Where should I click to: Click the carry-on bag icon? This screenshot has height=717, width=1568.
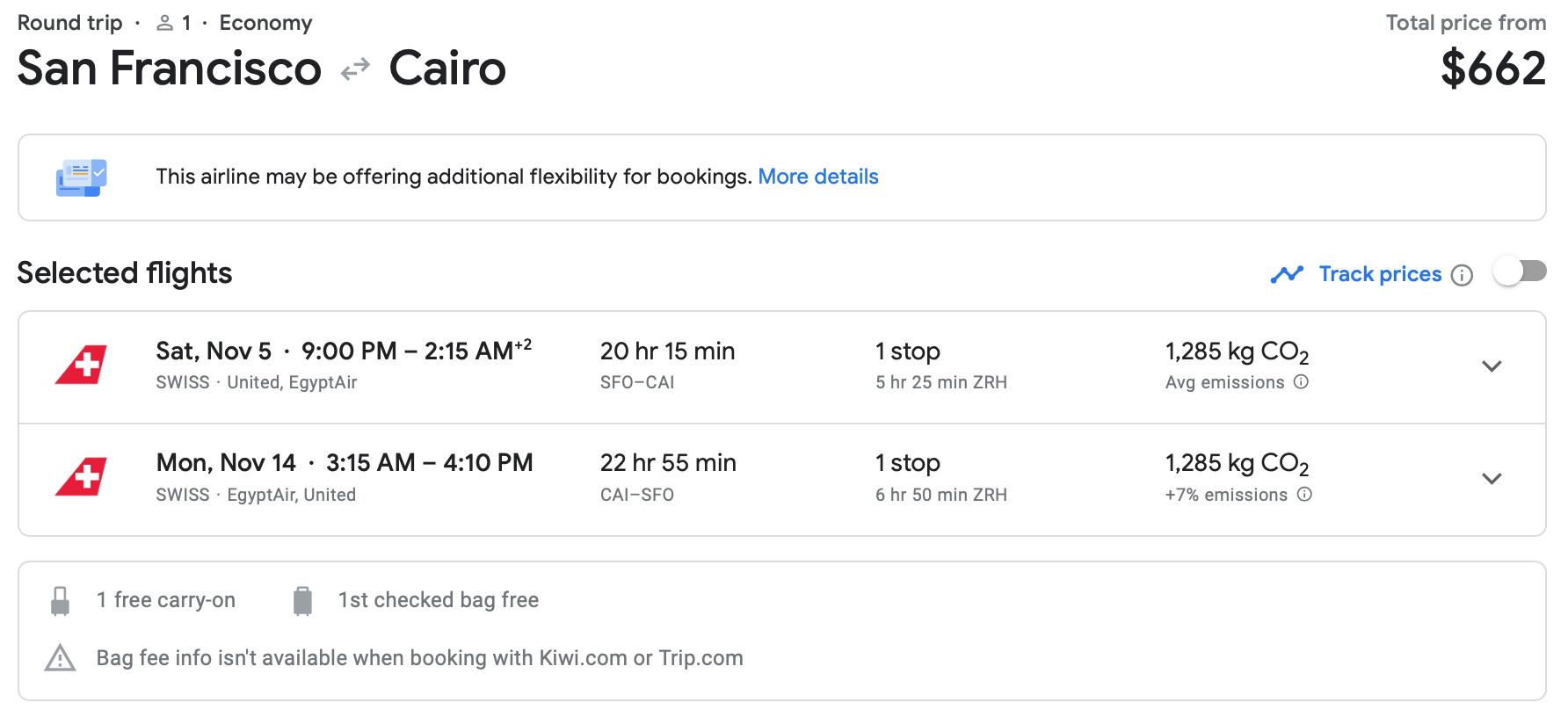60,601
